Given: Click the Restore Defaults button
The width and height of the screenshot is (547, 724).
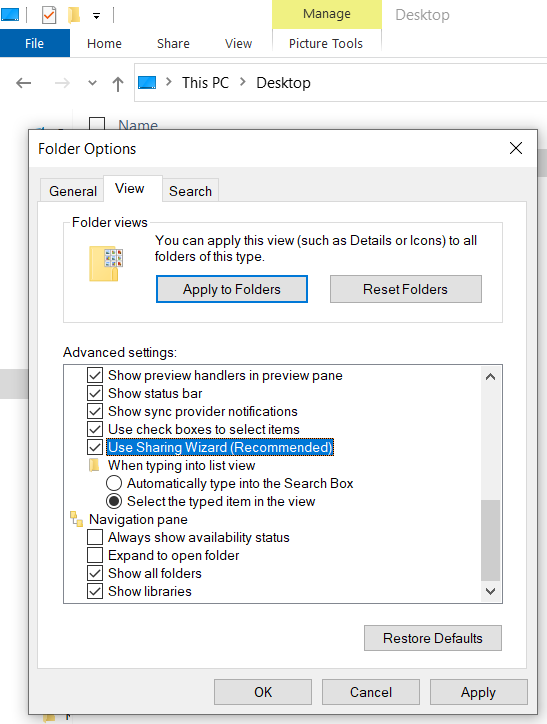Looking at the screenshot, I should 433,638.
